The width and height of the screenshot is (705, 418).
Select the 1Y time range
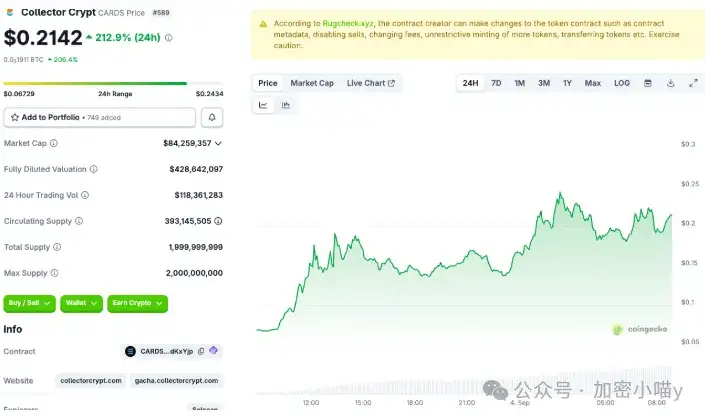pos(567,83)
